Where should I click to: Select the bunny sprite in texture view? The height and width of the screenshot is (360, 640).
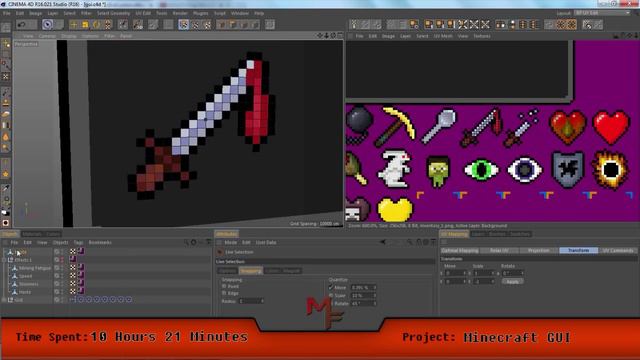point(394,168)
